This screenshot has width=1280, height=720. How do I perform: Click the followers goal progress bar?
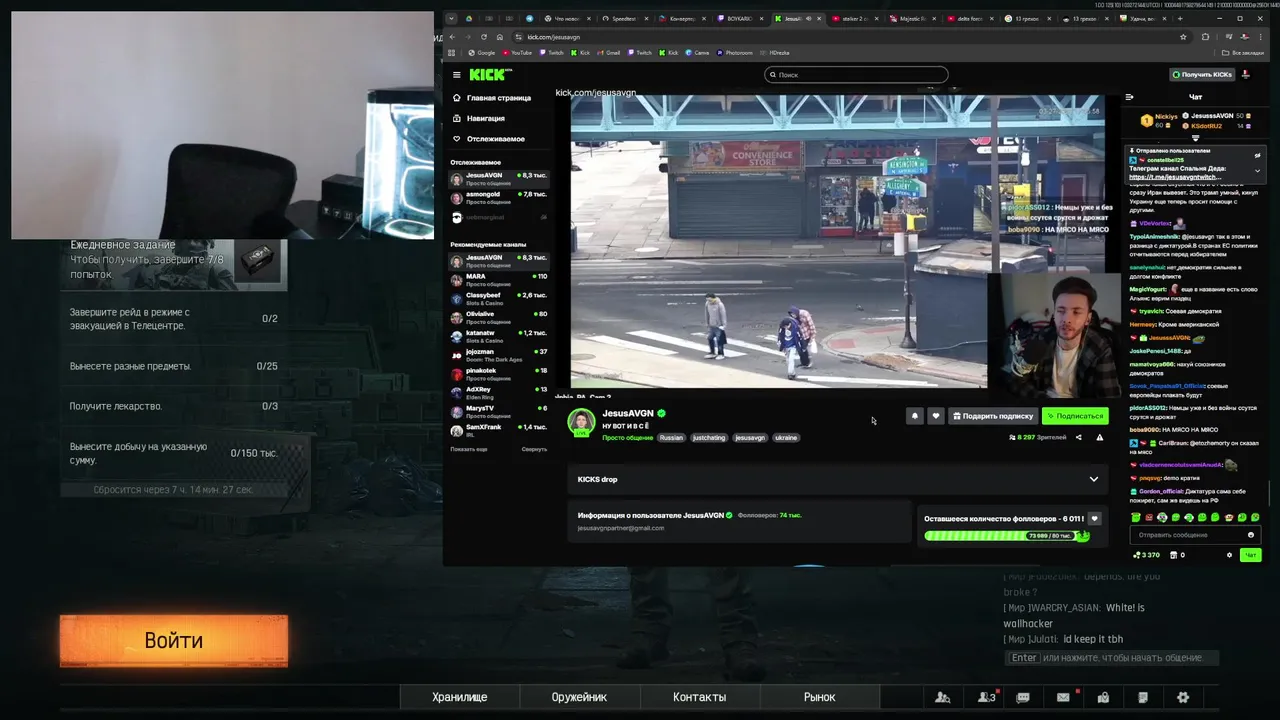1007,536
